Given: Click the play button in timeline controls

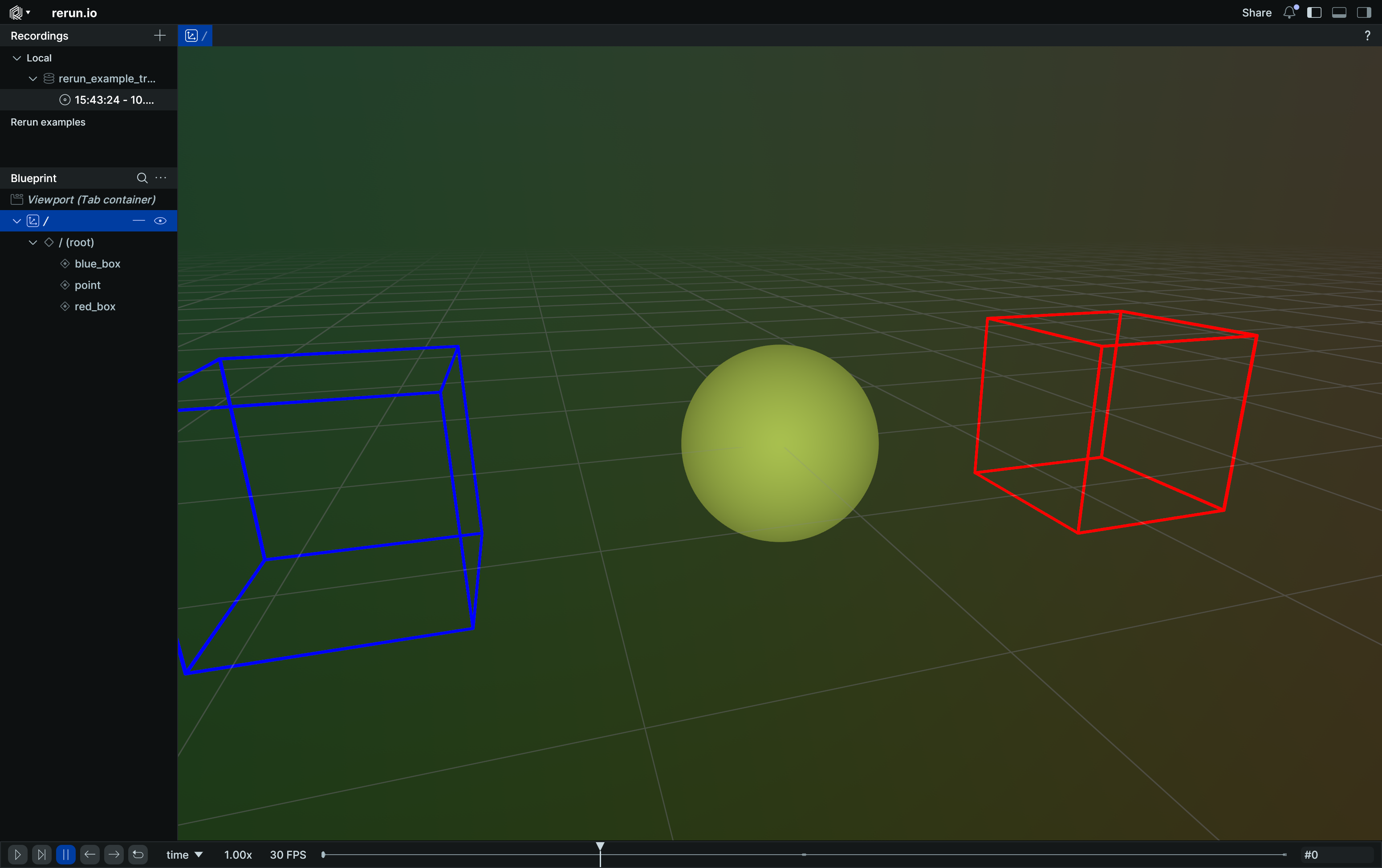Looking at the screenshot, I should pos(17,855).
